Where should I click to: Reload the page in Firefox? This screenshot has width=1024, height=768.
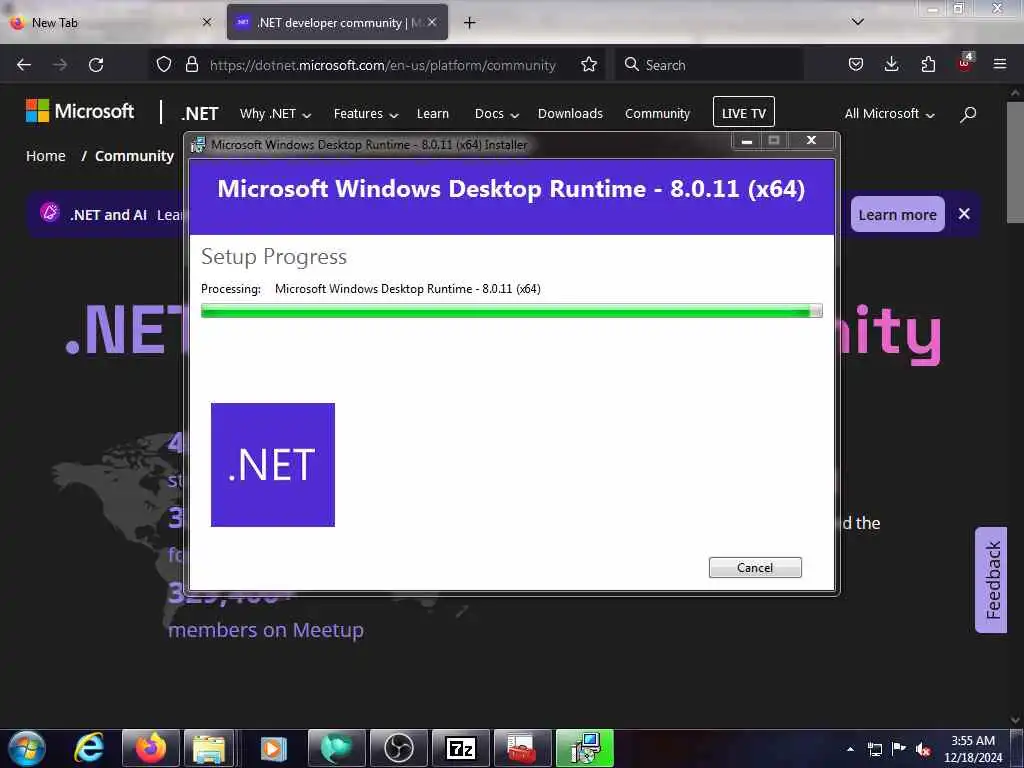point(96,65)
